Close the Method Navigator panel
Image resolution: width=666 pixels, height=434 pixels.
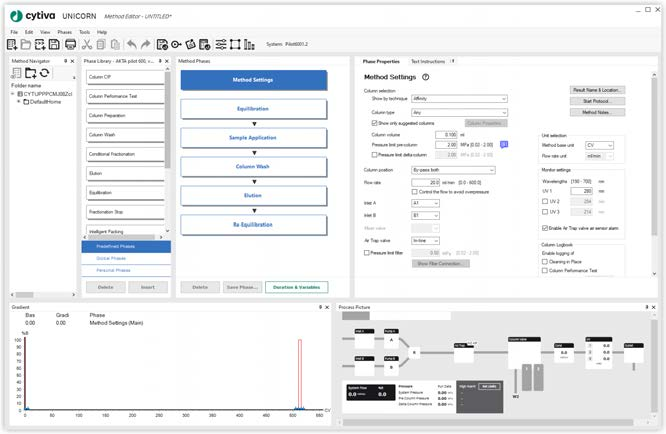(x=72, y=61)
